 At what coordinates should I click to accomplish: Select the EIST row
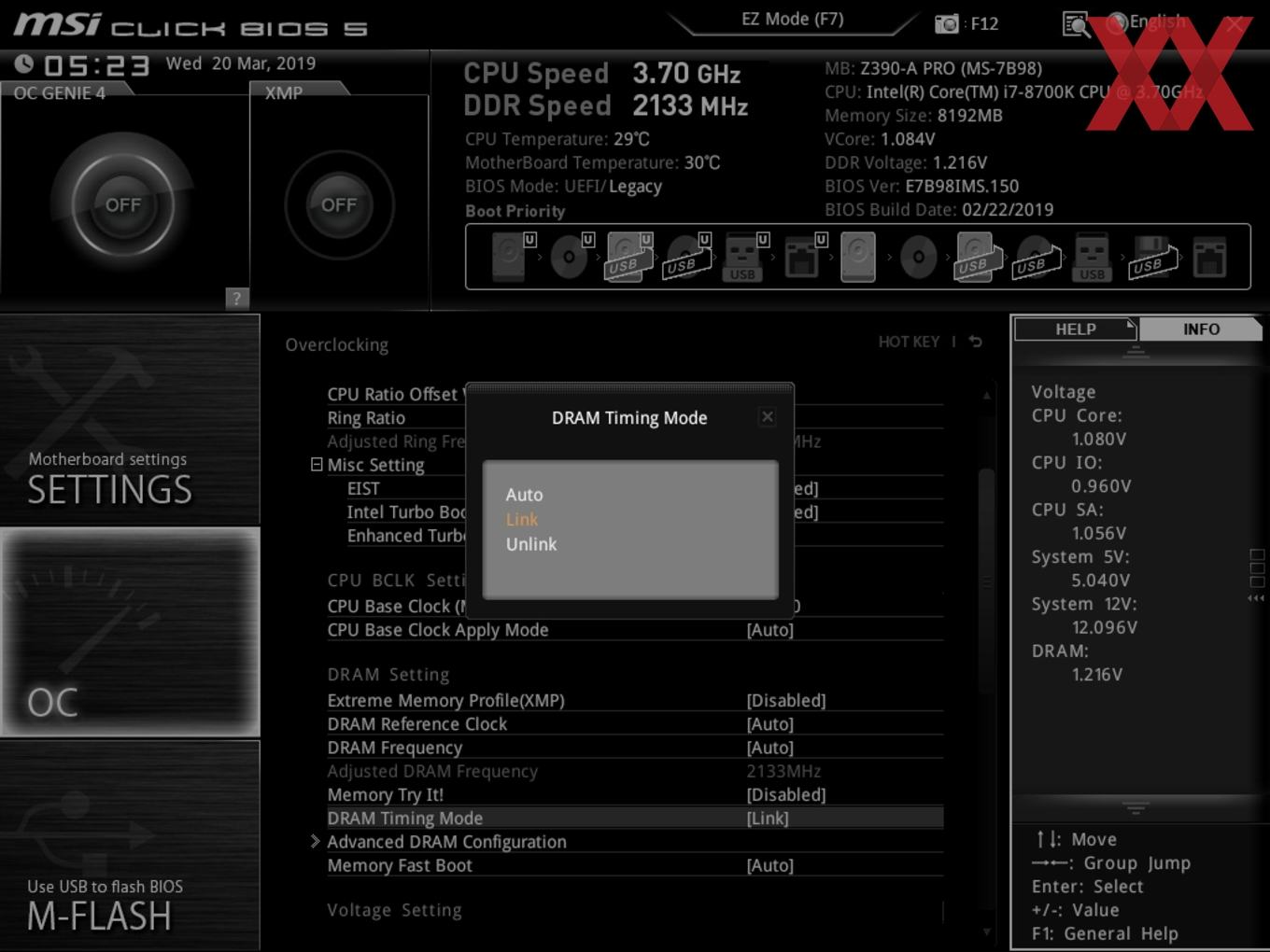coord(644,488)
